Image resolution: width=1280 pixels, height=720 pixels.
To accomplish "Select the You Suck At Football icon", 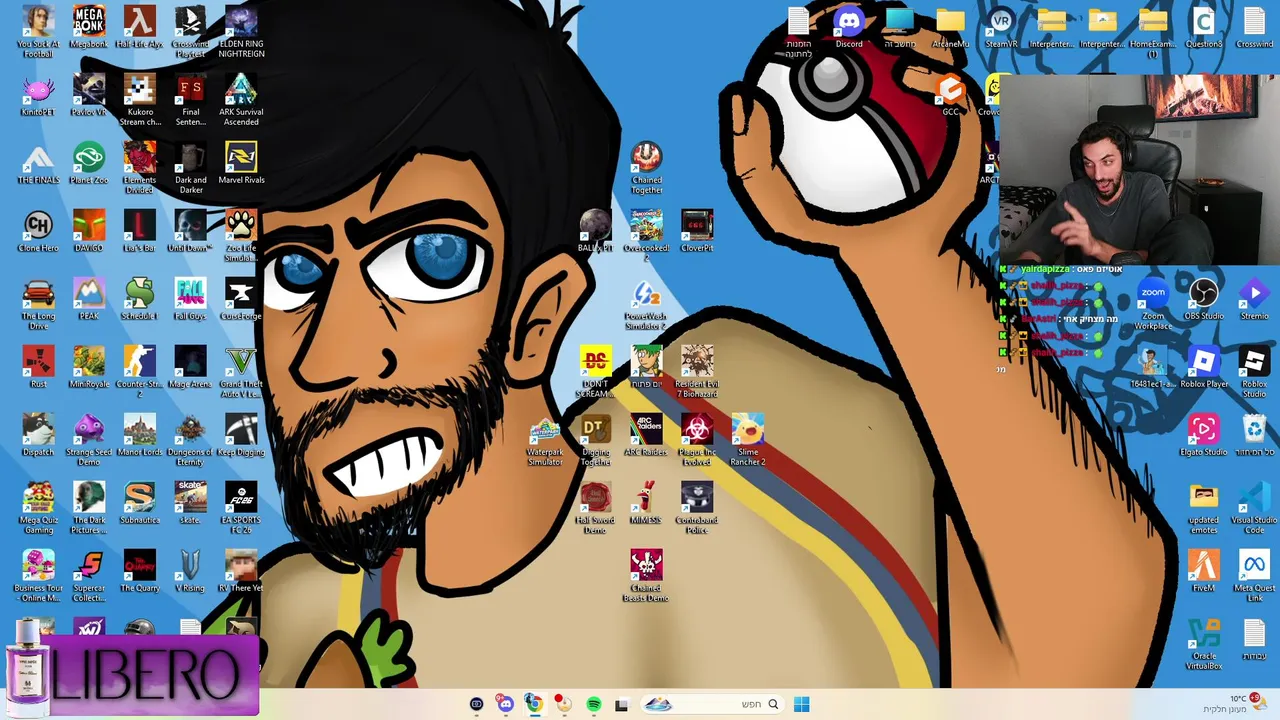I will [x=38, y=31].
